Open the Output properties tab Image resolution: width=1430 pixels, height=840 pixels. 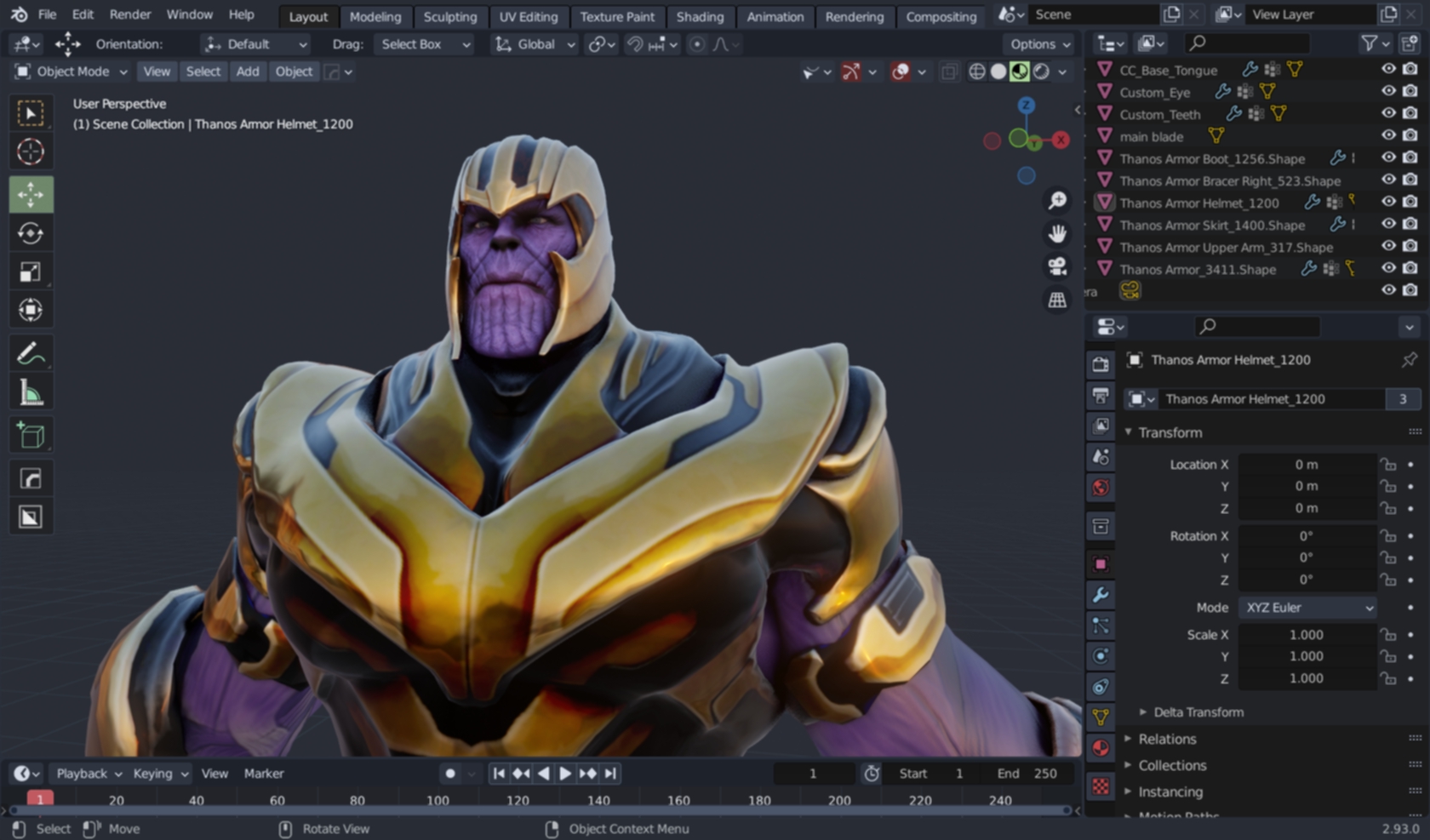(1101, 395)
